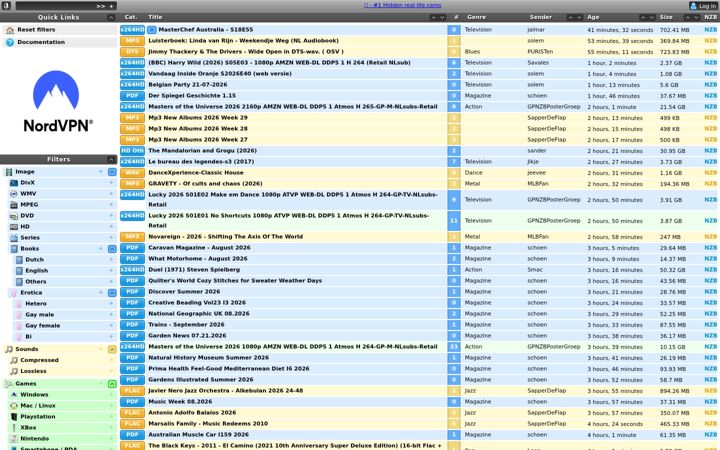Click the Books filter book icon
This screenshot has height=450, width=720.
click(x=14, y=249)
